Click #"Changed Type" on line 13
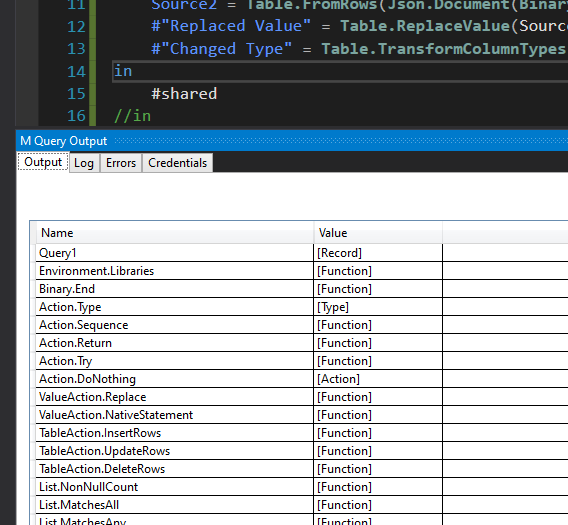The width and height of the screenshot is (568, 525). (x=221, y=49)
